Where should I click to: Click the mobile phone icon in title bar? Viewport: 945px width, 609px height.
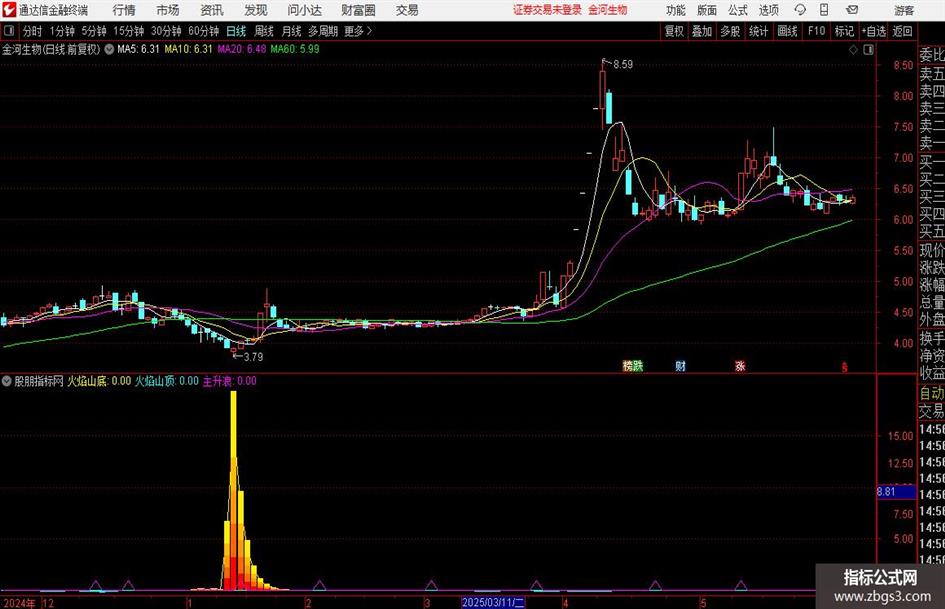[824, 10]
